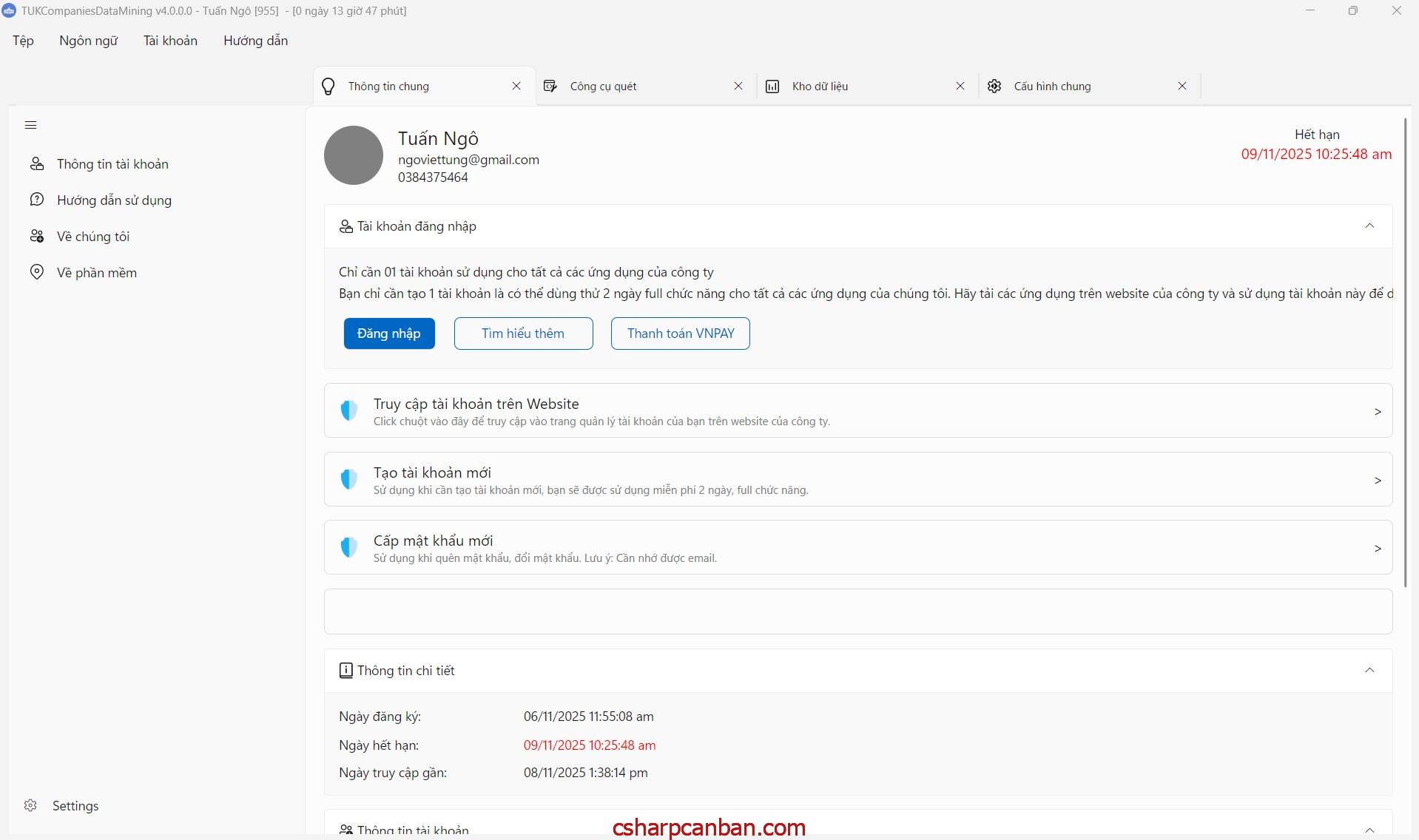Open the Ngôn ngữ menu
The height and width of the screenshot is (840, 1419).
pyautogui.click(x=88, y=41)
